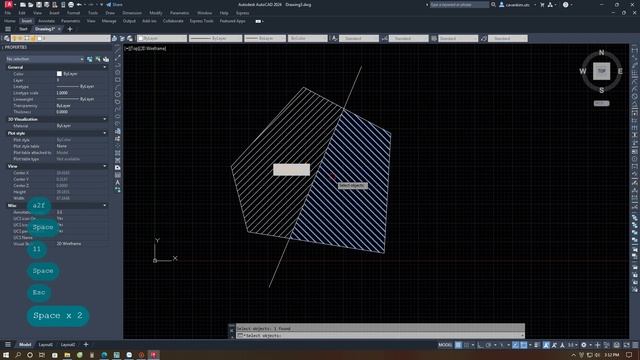
Task: Click the Multileader Style icon in Styles toolbar
Action: 484,38
